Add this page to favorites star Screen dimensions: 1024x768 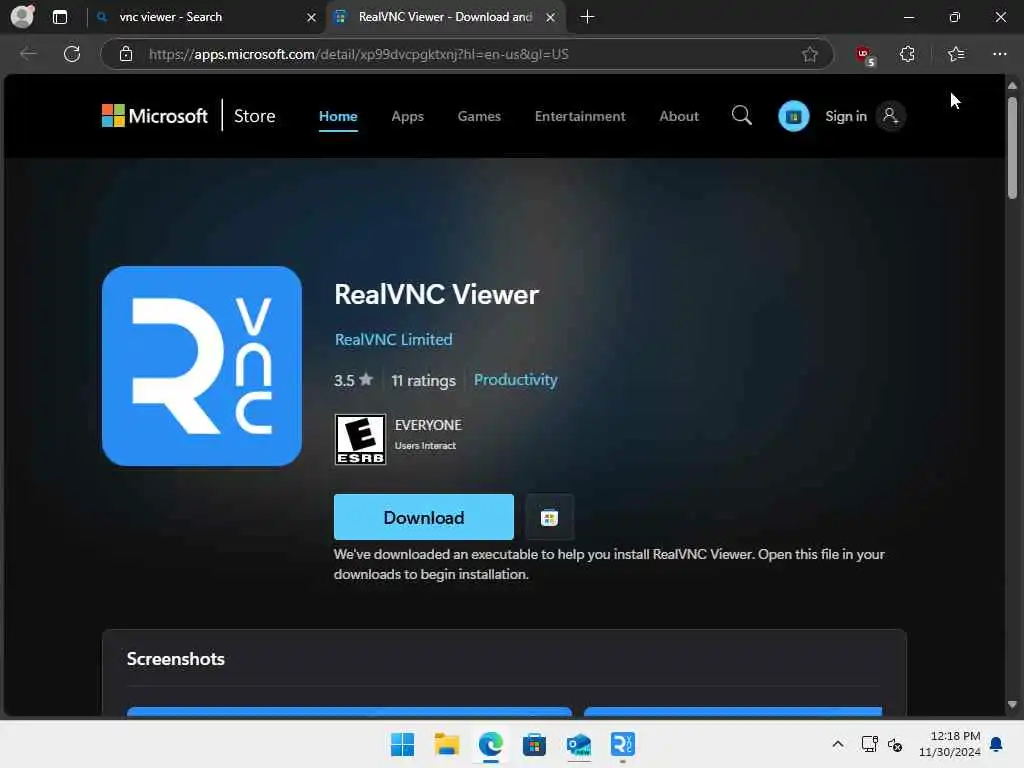(810, 54)
